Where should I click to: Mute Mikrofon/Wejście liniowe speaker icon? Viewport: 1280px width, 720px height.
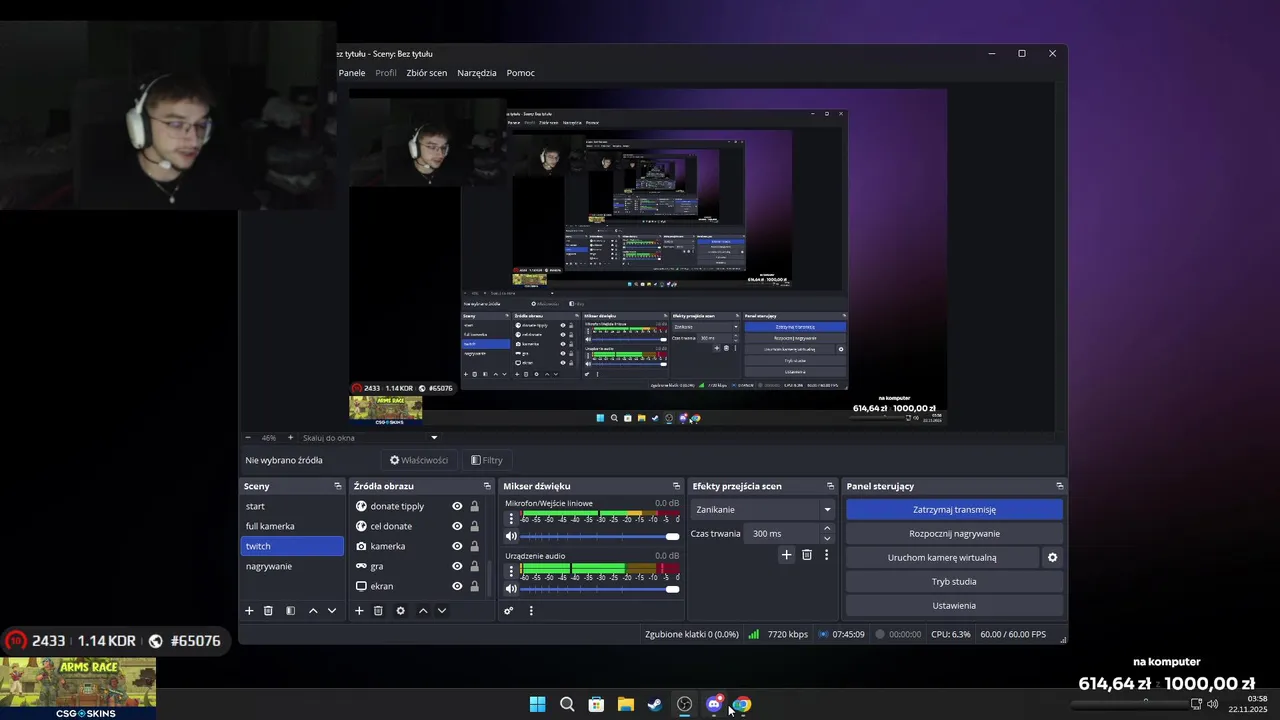tap(511, 537)
